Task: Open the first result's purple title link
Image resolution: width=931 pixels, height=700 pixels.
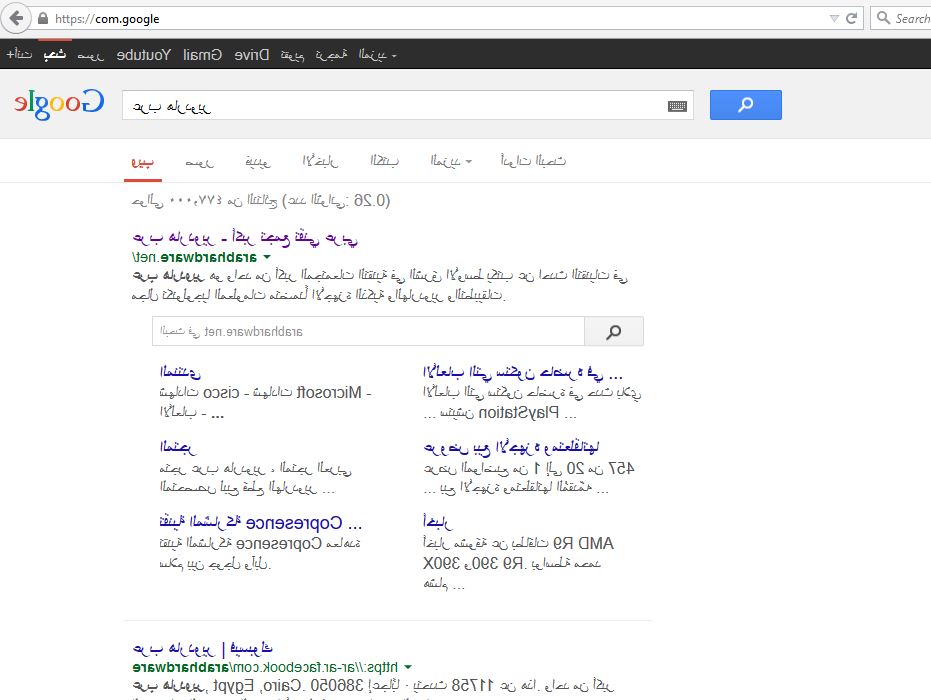Action: coord(245,238)
